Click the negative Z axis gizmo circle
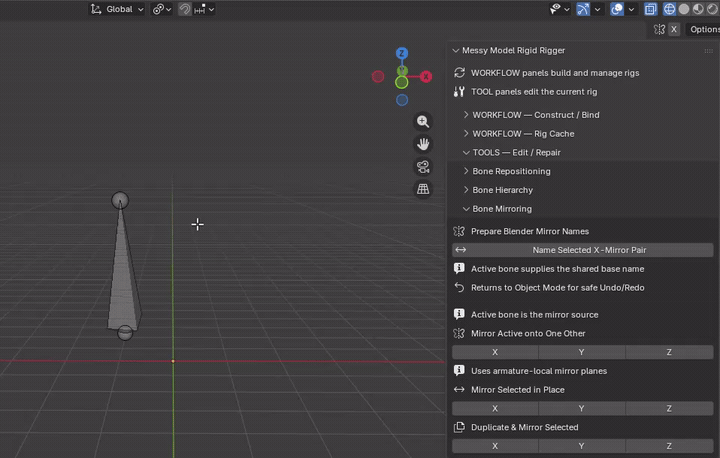The height and width of the screenshot is (458, 720). 402,100
